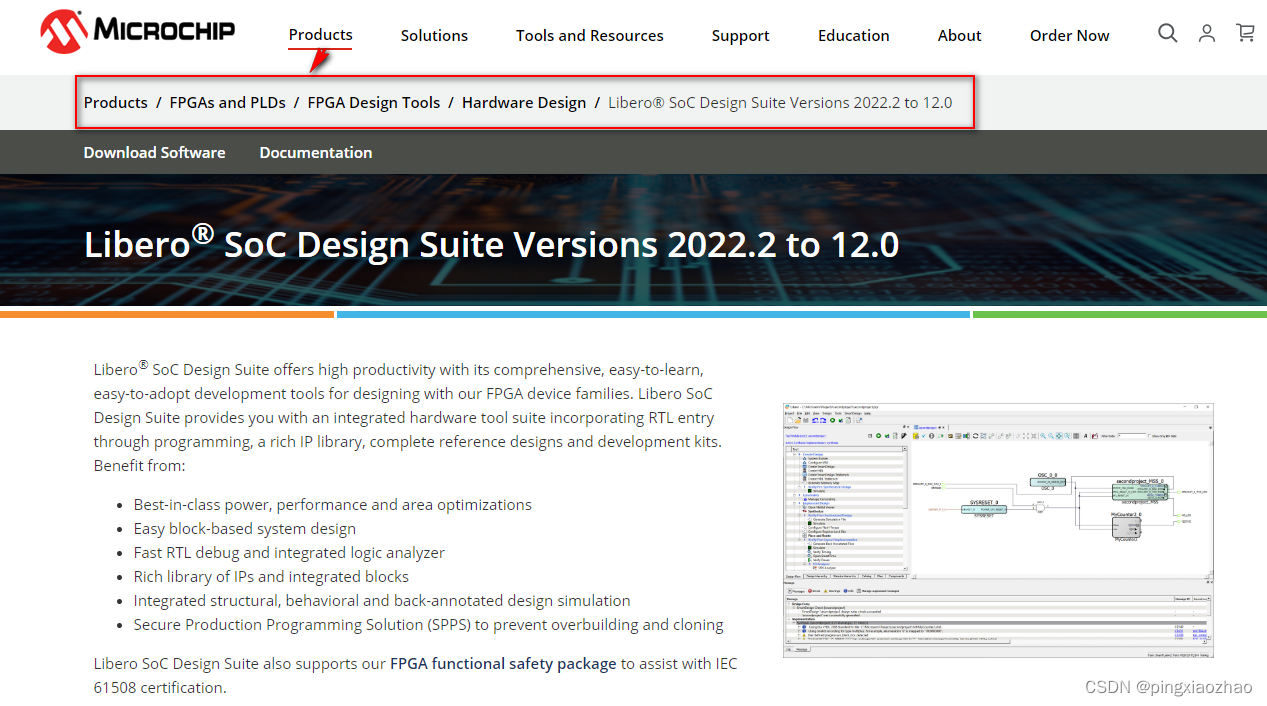
Task: Go to Hardware Design breadcrumb
Action: click(x=524, y=102)
